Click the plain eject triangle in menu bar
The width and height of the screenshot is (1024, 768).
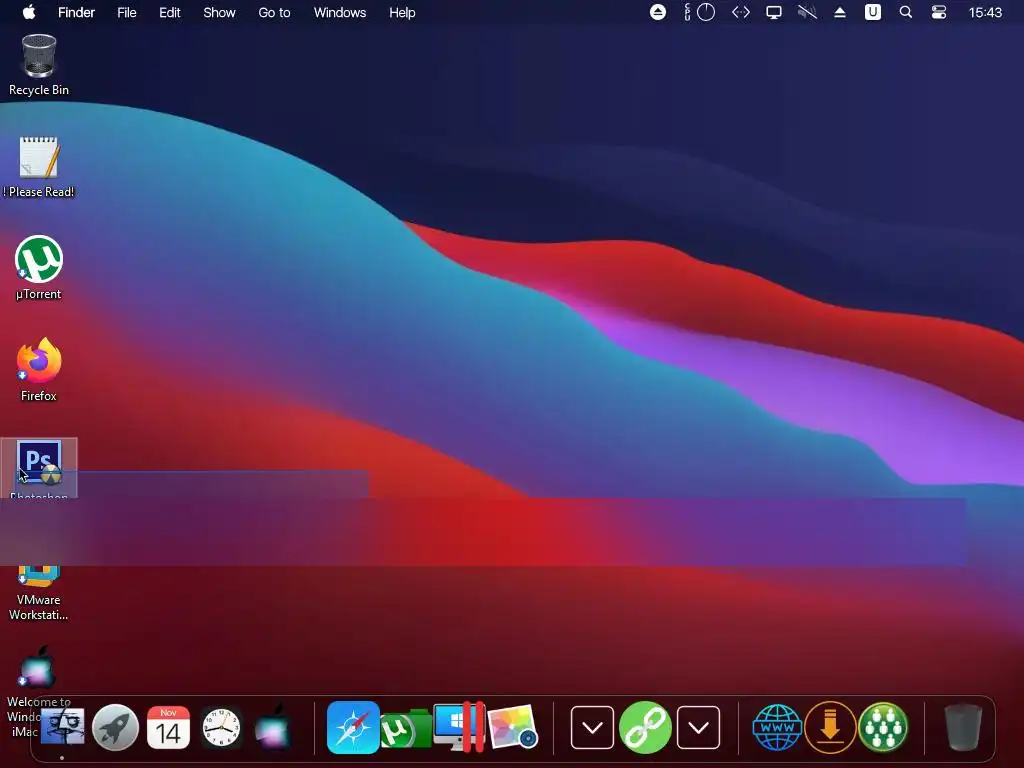(x=840, y=12)
